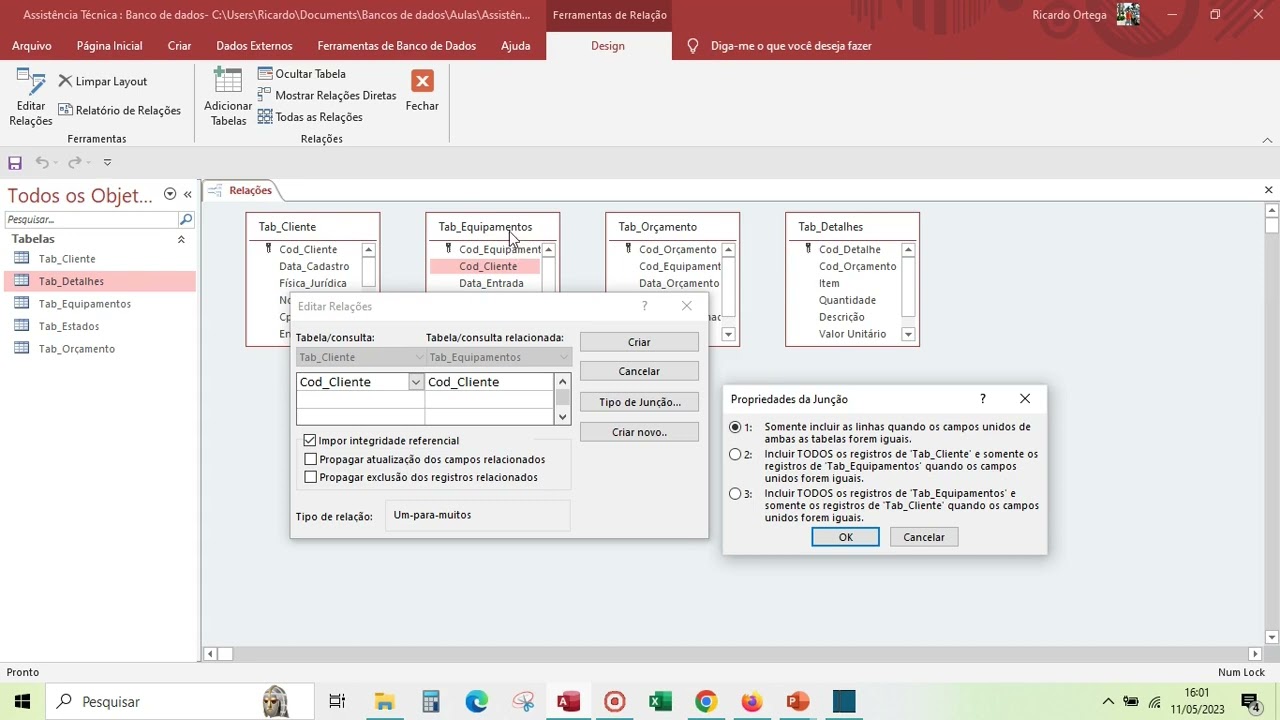1280x720 pixels.
Task: Uncheck Impor integridade referencial
Action: click(310, 441)
